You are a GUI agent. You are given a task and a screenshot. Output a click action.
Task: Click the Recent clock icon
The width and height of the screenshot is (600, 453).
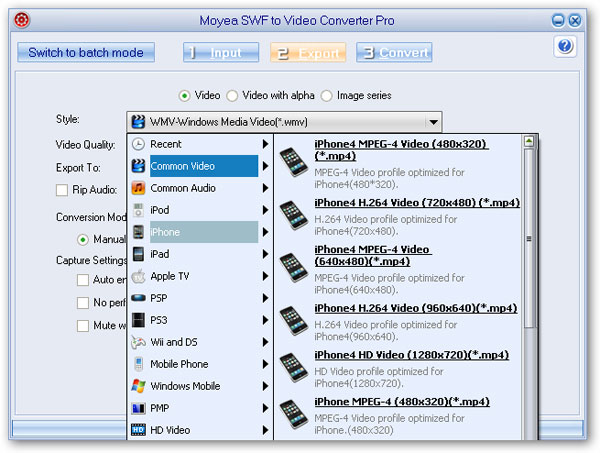tap(138, 144)
